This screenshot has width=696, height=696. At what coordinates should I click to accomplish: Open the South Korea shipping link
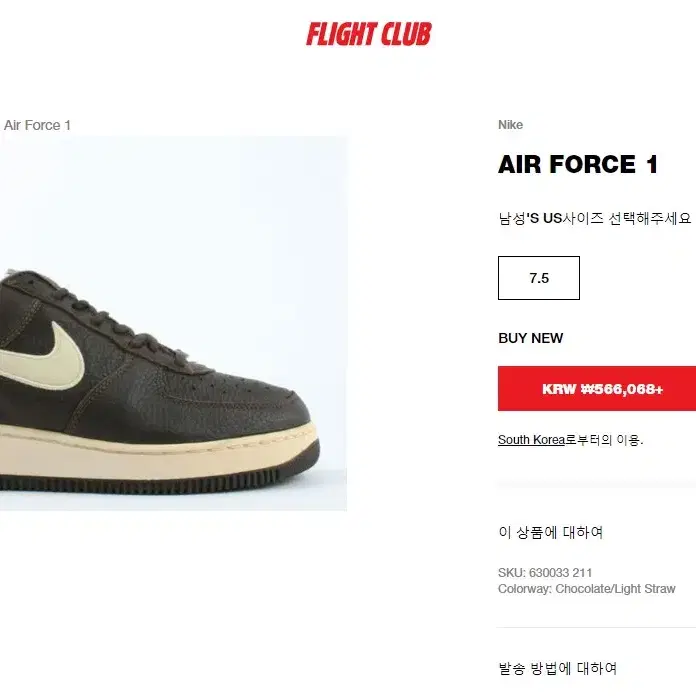(x=531, y=440)
